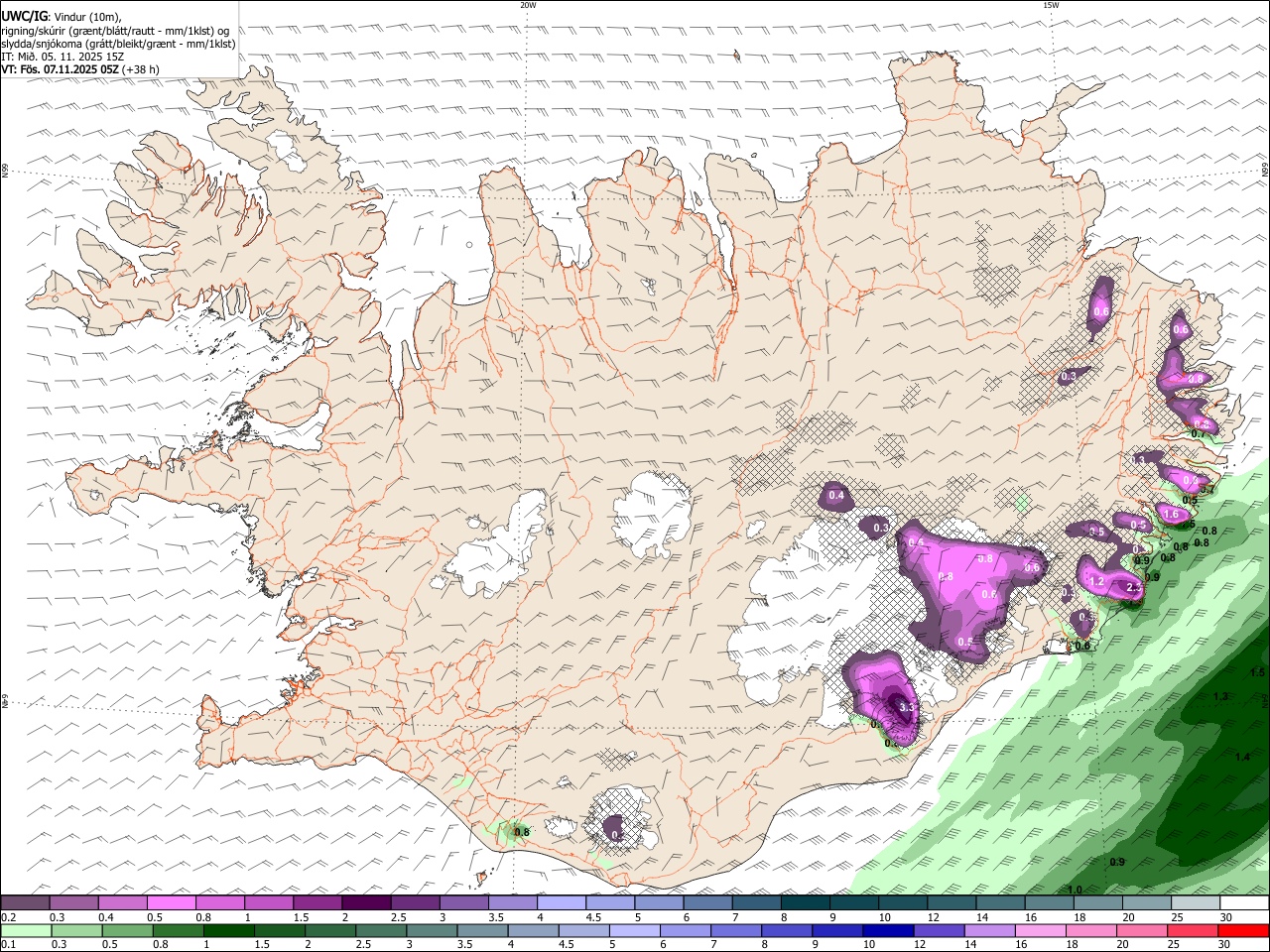
Task: Pick the white upper-row swatch labeled 30
Action: coord(1243,903)
